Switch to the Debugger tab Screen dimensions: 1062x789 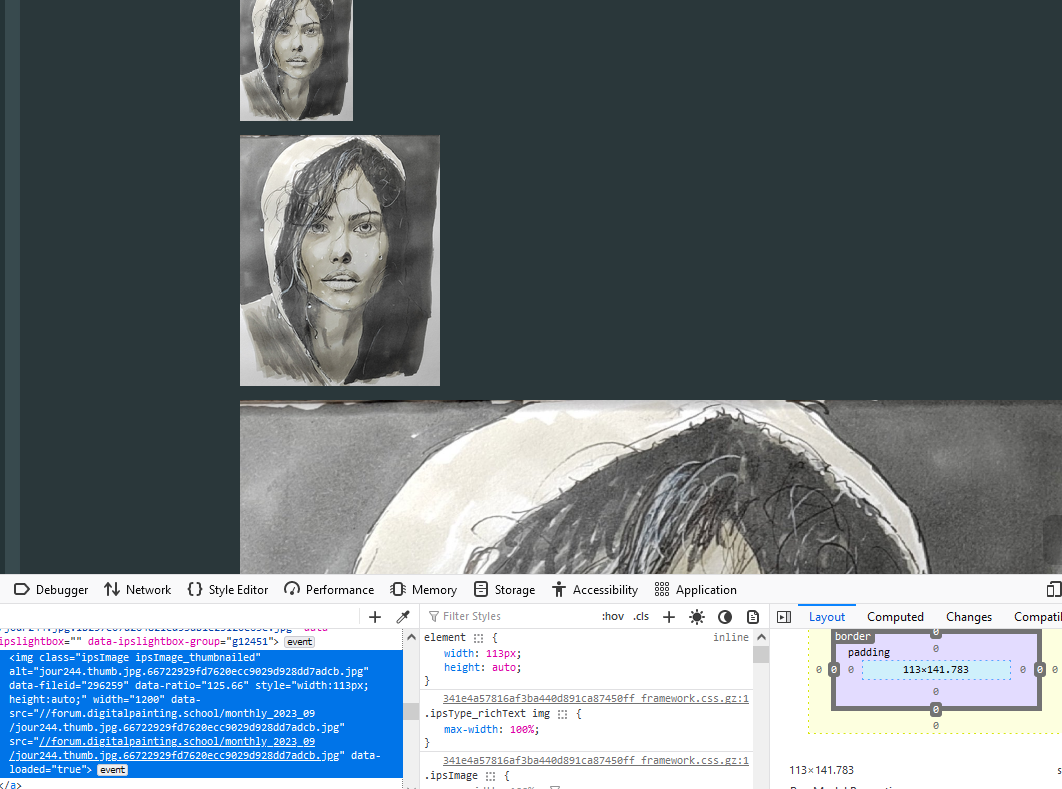coord(51,590)
